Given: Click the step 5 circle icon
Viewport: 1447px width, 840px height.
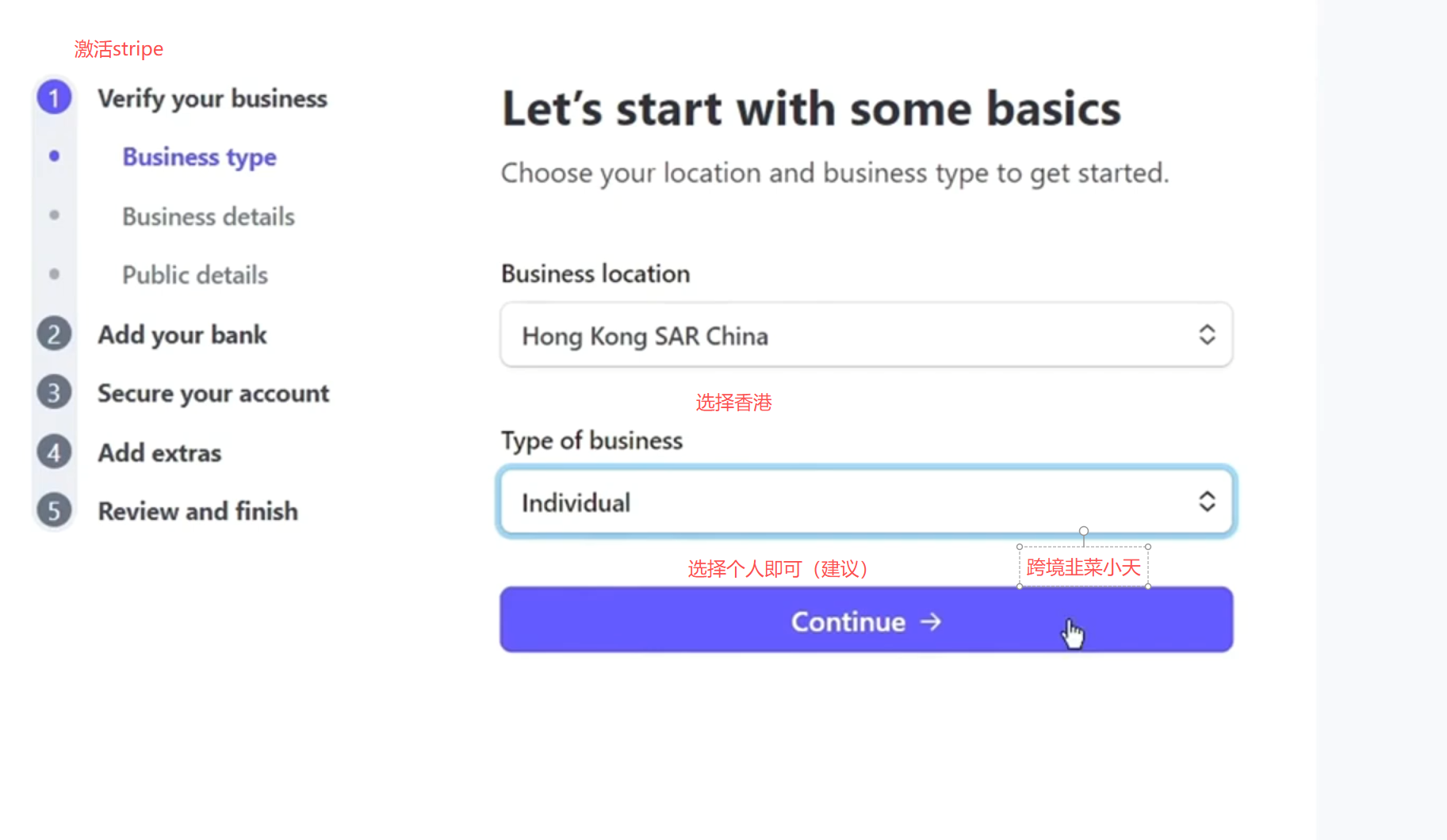Looking at the screenshot, I should tap(54, 511).
